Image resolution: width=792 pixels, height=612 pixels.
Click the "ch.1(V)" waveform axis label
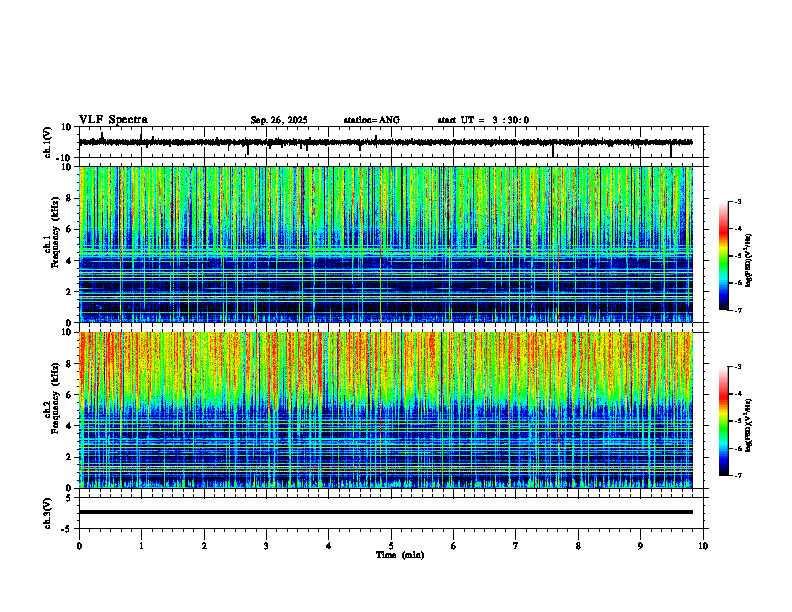[x=48, y=142]
